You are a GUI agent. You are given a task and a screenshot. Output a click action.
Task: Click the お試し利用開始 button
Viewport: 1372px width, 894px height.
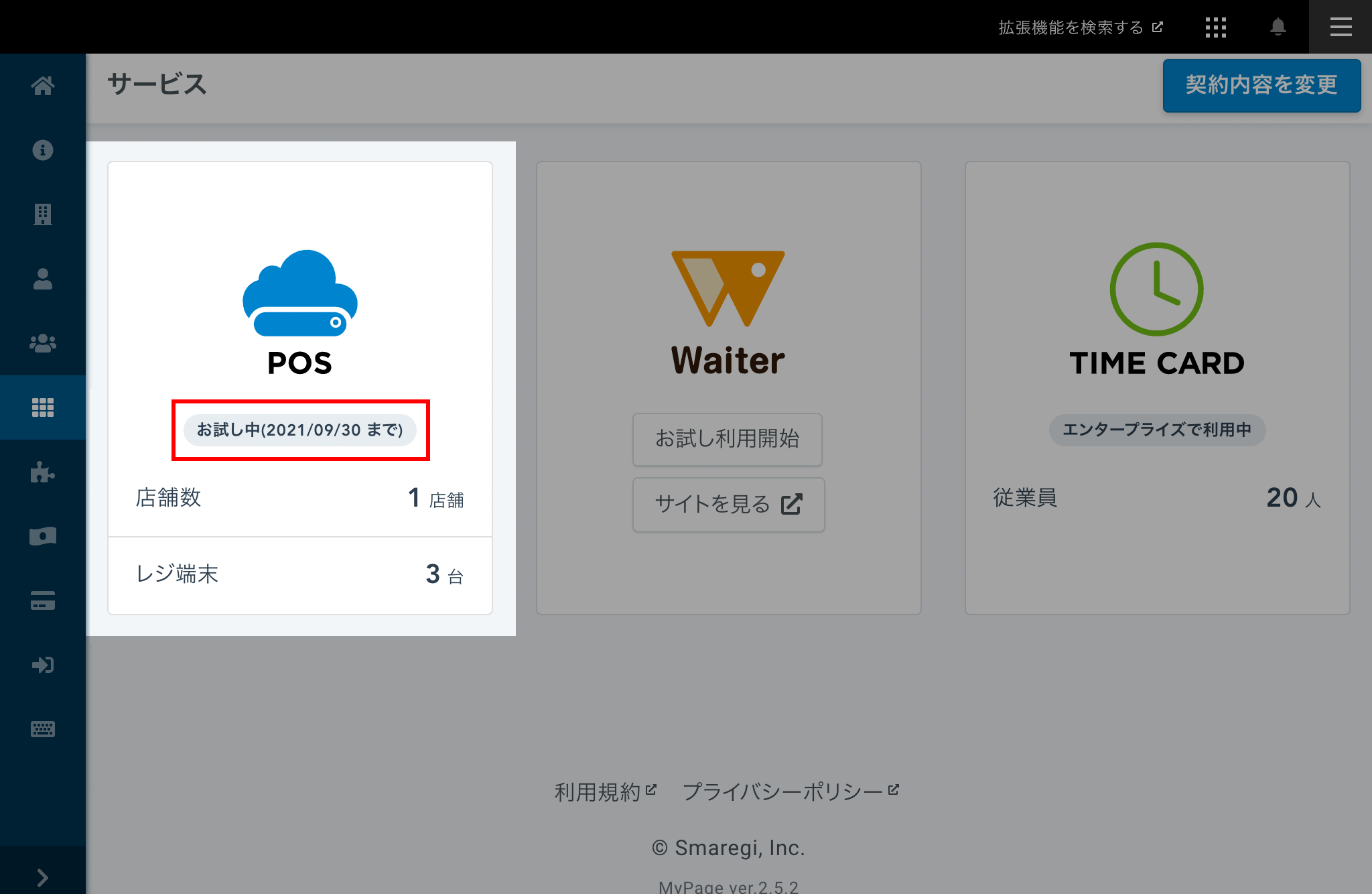point(728,439)
